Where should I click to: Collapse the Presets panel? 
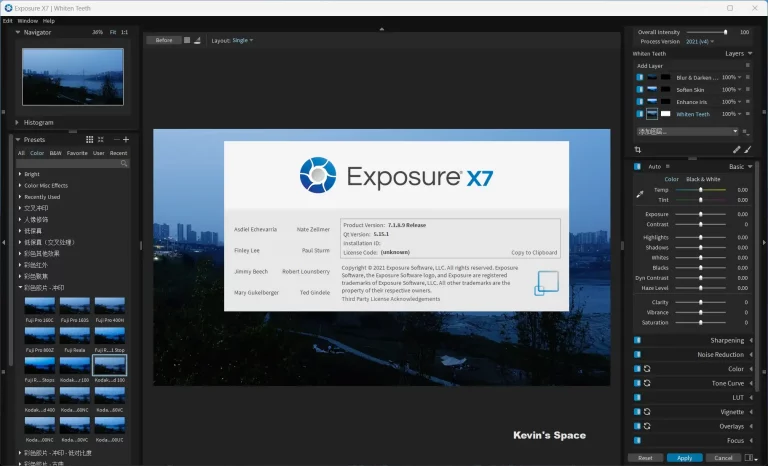pos(18,140)
